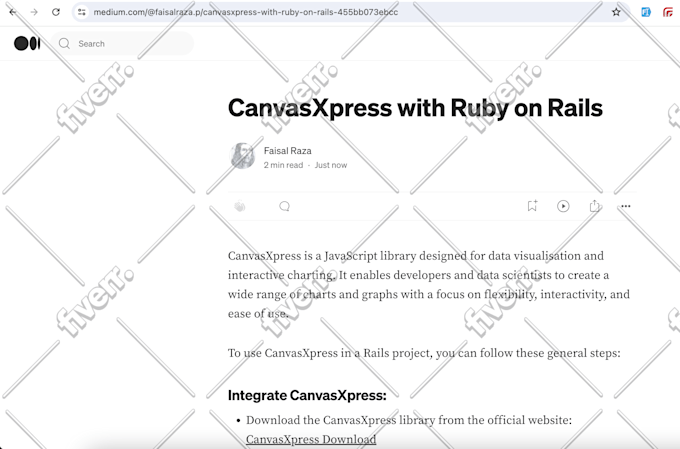Share the article with the share icon
This screenshot has height=449, width=680.
pos(594,206)
